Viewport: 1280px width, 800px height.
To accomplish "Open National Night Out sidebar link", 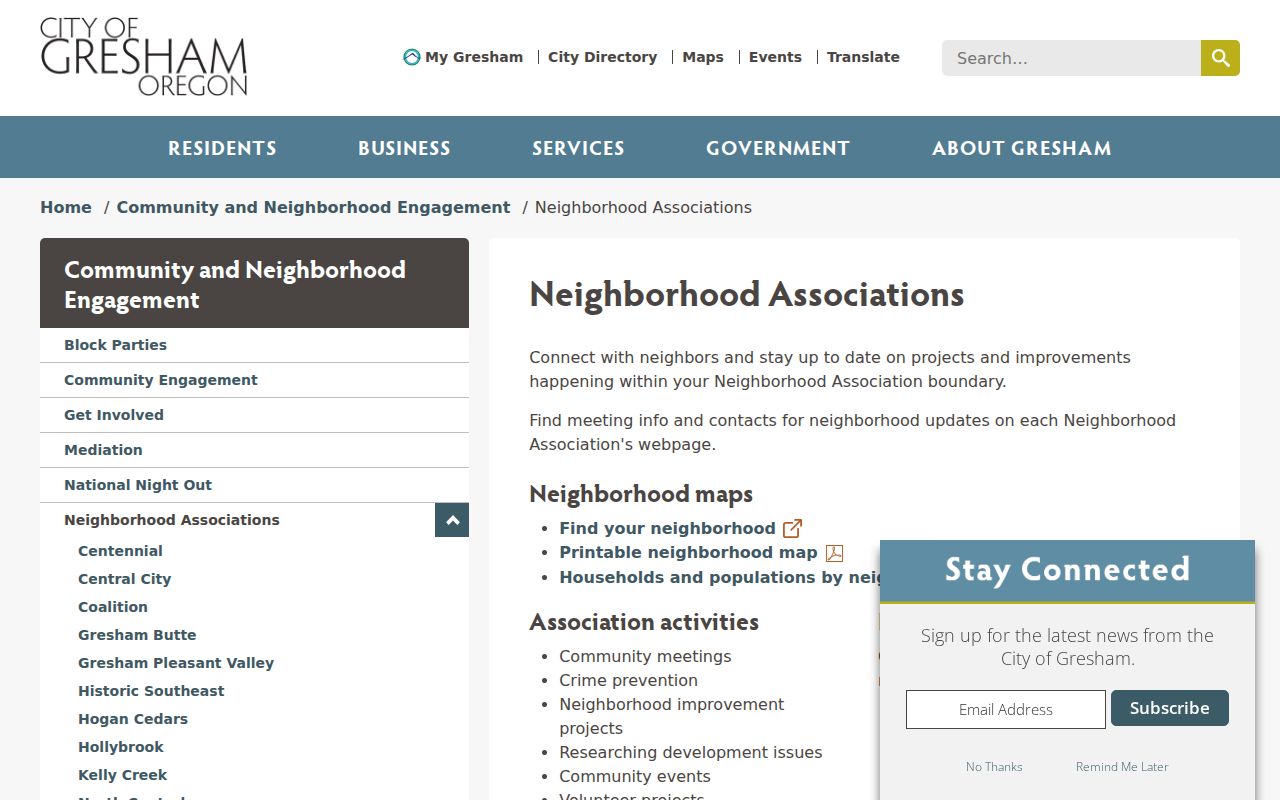I will pos(254,485).
